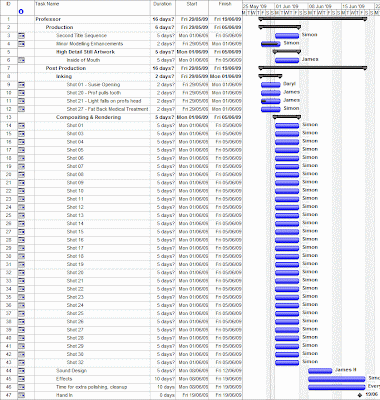Screen dimensions: 380x400
Task: Click the indicator icon for Shot 20 - Prof pulls tooth
Action: 22,93
